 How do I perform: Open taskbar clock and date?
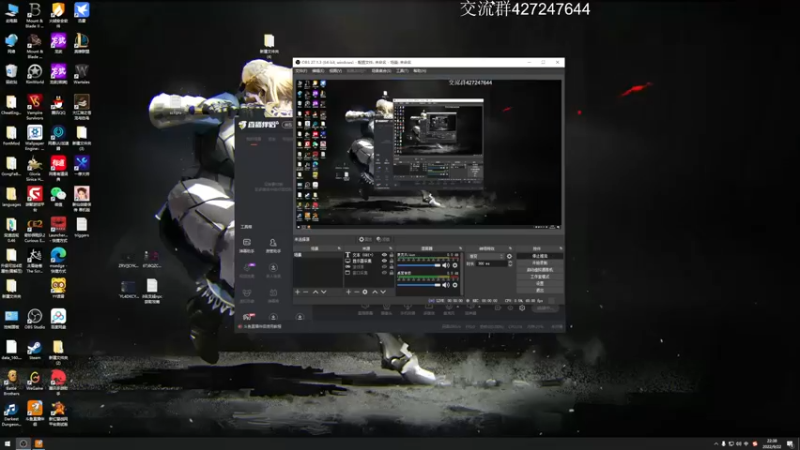[x=772, y=443]
